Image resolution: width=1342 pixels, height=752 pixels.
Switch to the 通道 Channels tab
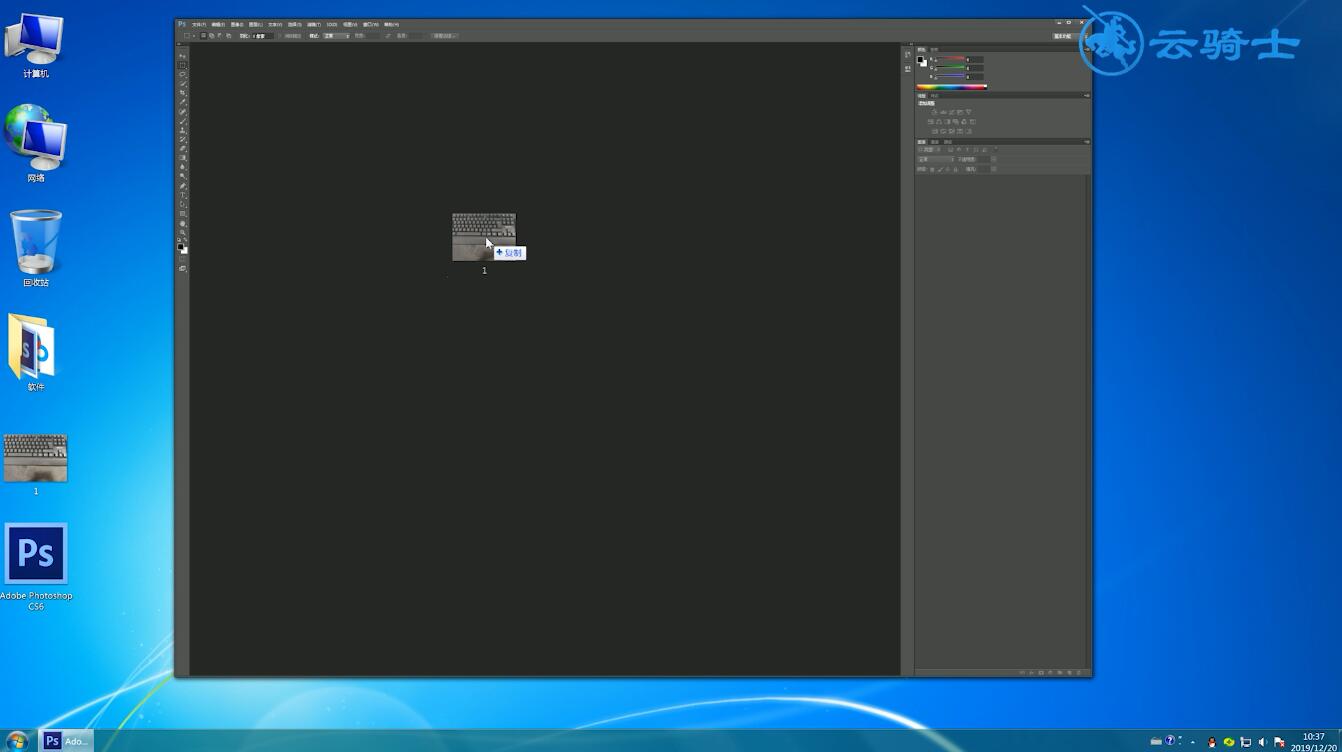(x=934, y=142)
